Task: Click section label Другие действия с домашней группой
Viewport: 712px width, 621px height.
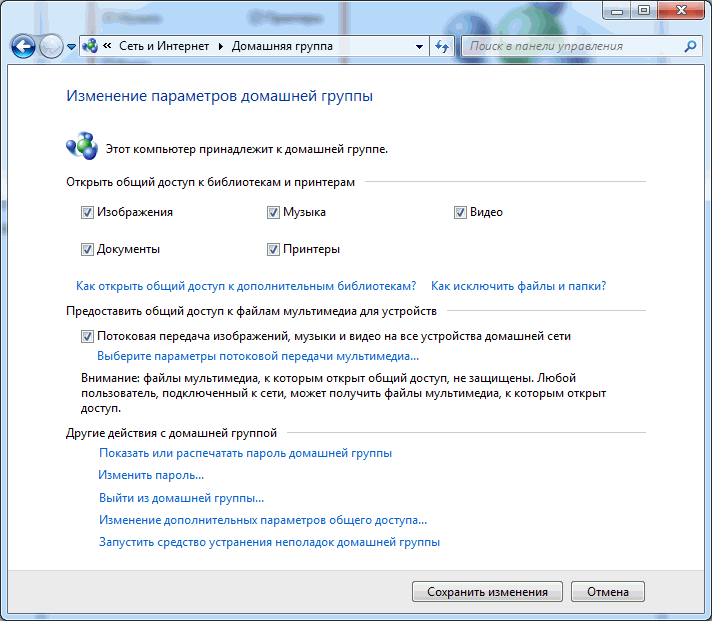Action: tap(171, 433)
